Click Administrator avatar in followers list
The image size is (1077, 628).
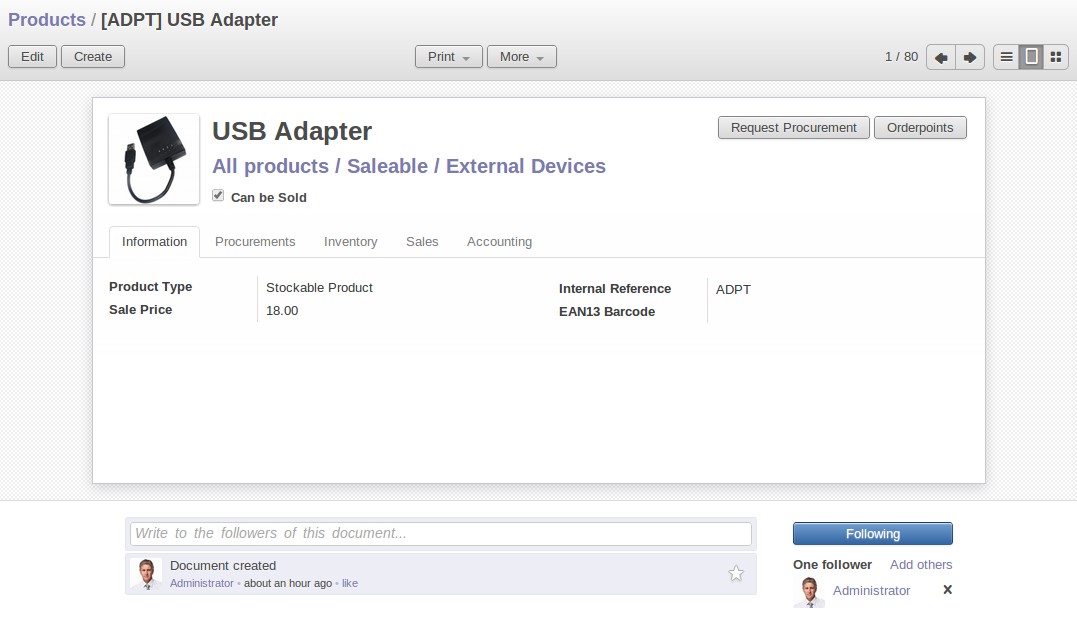pos(809,591)
